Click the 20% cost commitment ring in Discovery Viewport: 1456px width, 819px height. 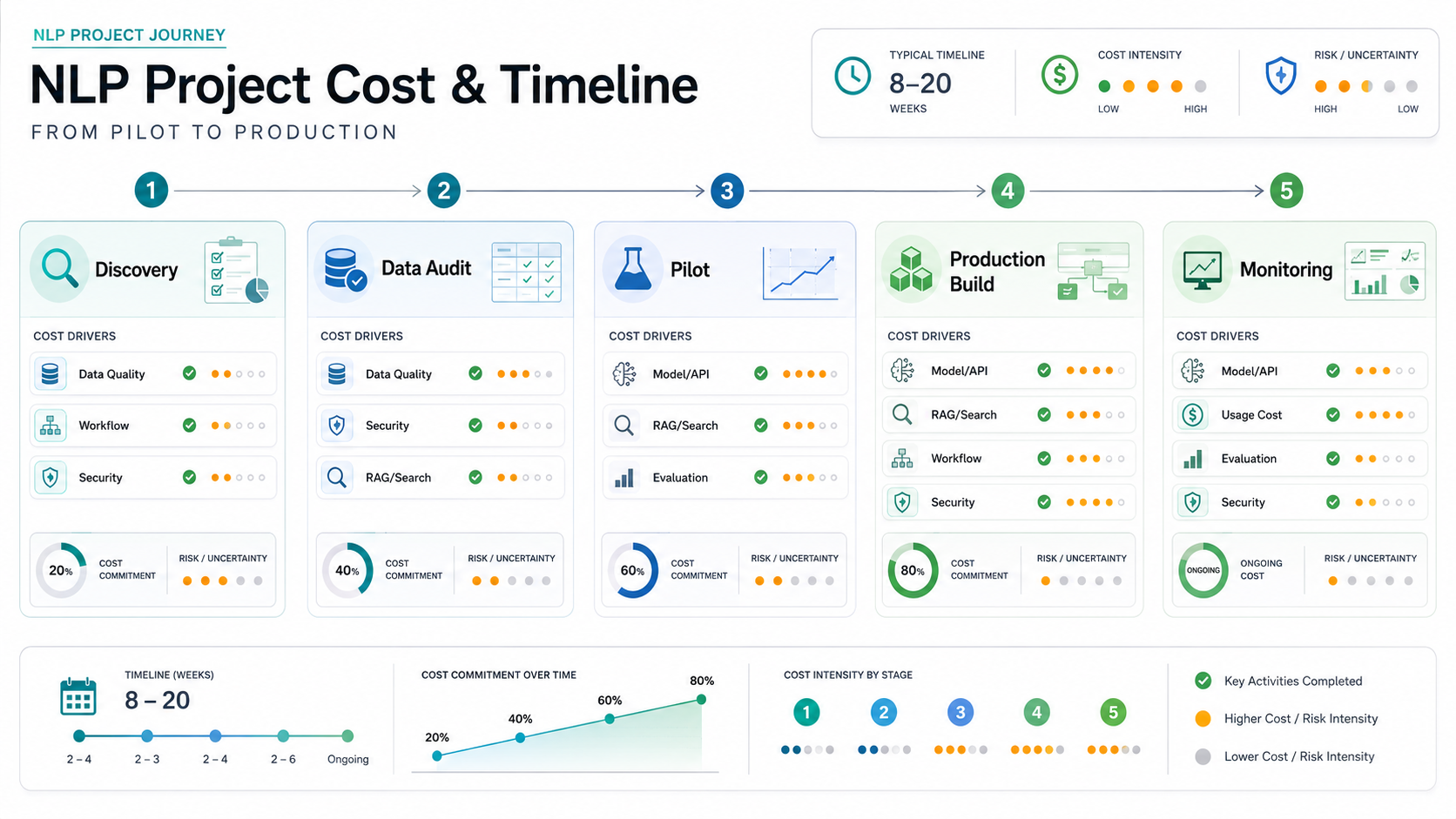(61, 571)
